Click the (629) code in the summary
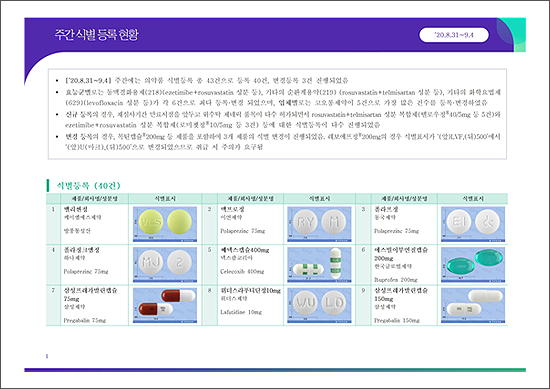 click(x=73, y=102)
